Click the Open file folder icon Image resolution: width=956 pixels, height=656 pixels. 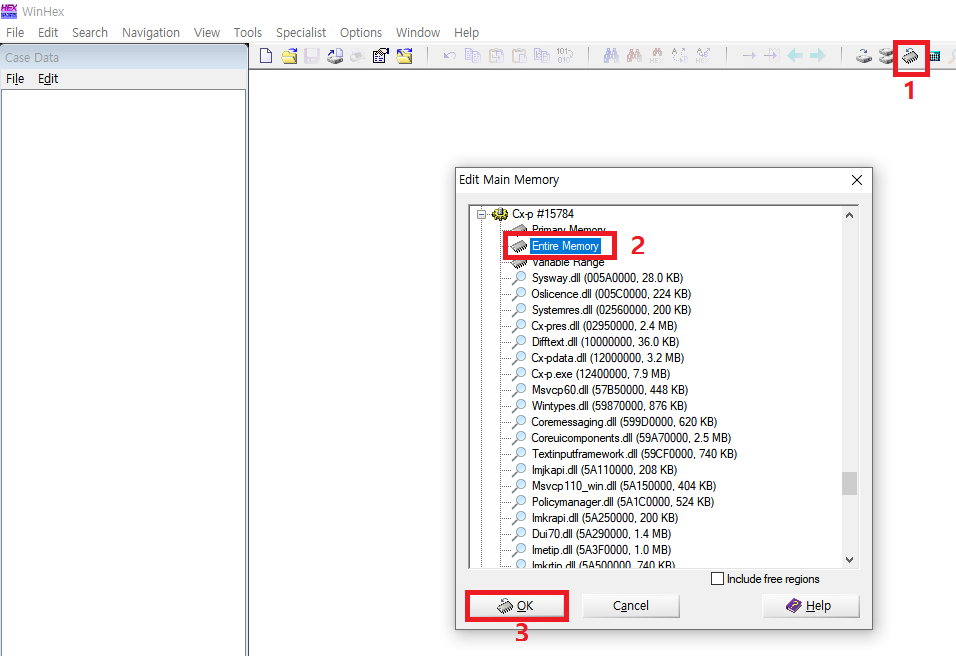pos(289,56)
